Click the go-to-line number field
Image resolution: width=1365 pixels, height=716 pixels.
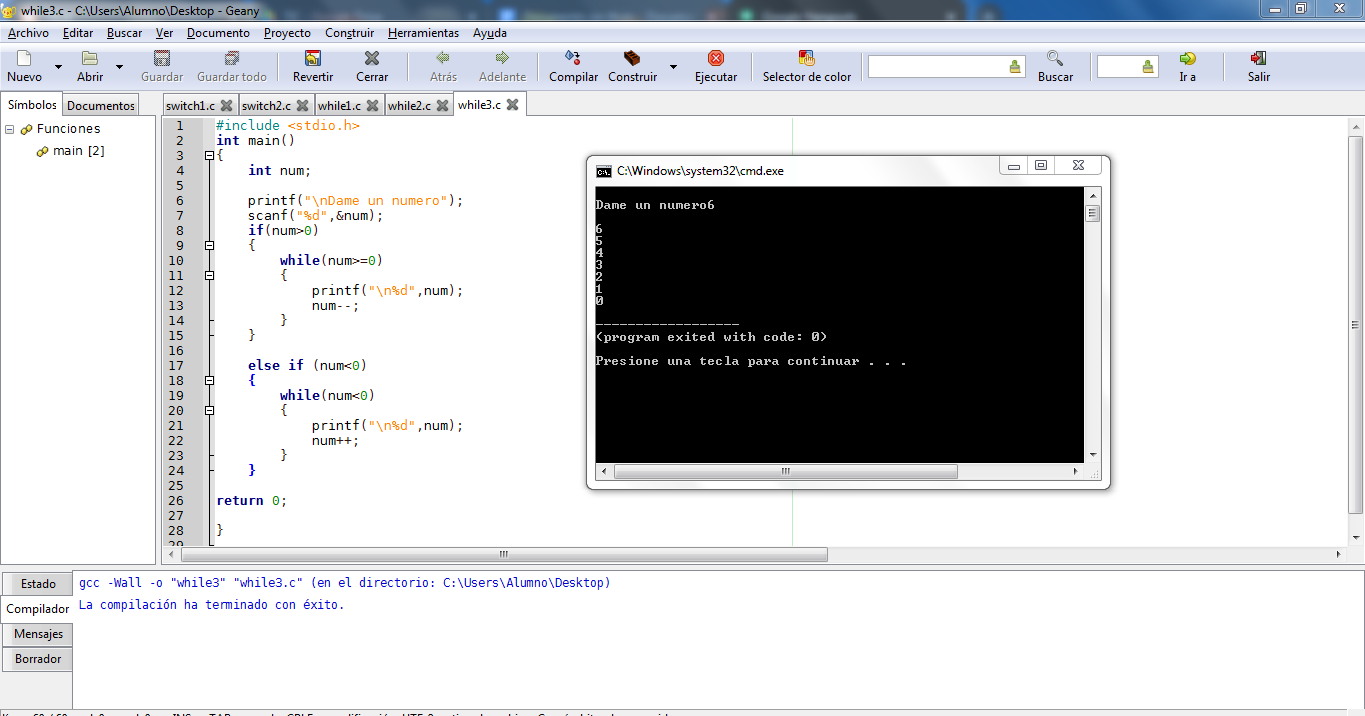tap(1119, 67)
